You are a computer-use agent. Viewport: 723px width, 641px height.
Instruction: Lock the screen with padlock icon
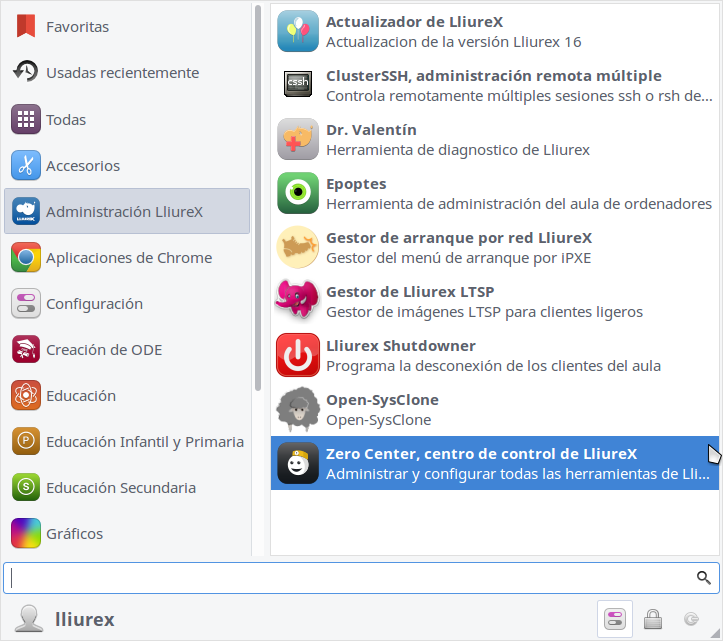click(653, 619)
